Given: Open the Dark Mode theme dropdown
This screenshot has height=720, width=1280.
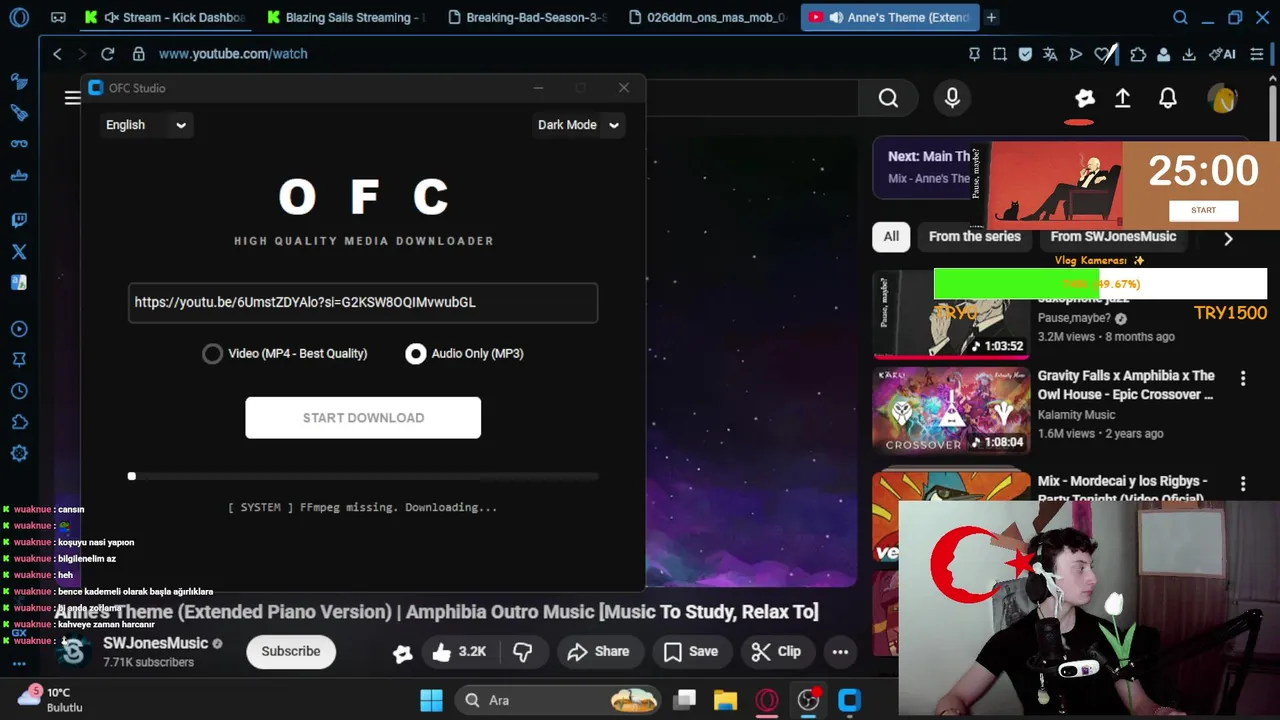Looking at the screenshot, I should coord(578,125).
